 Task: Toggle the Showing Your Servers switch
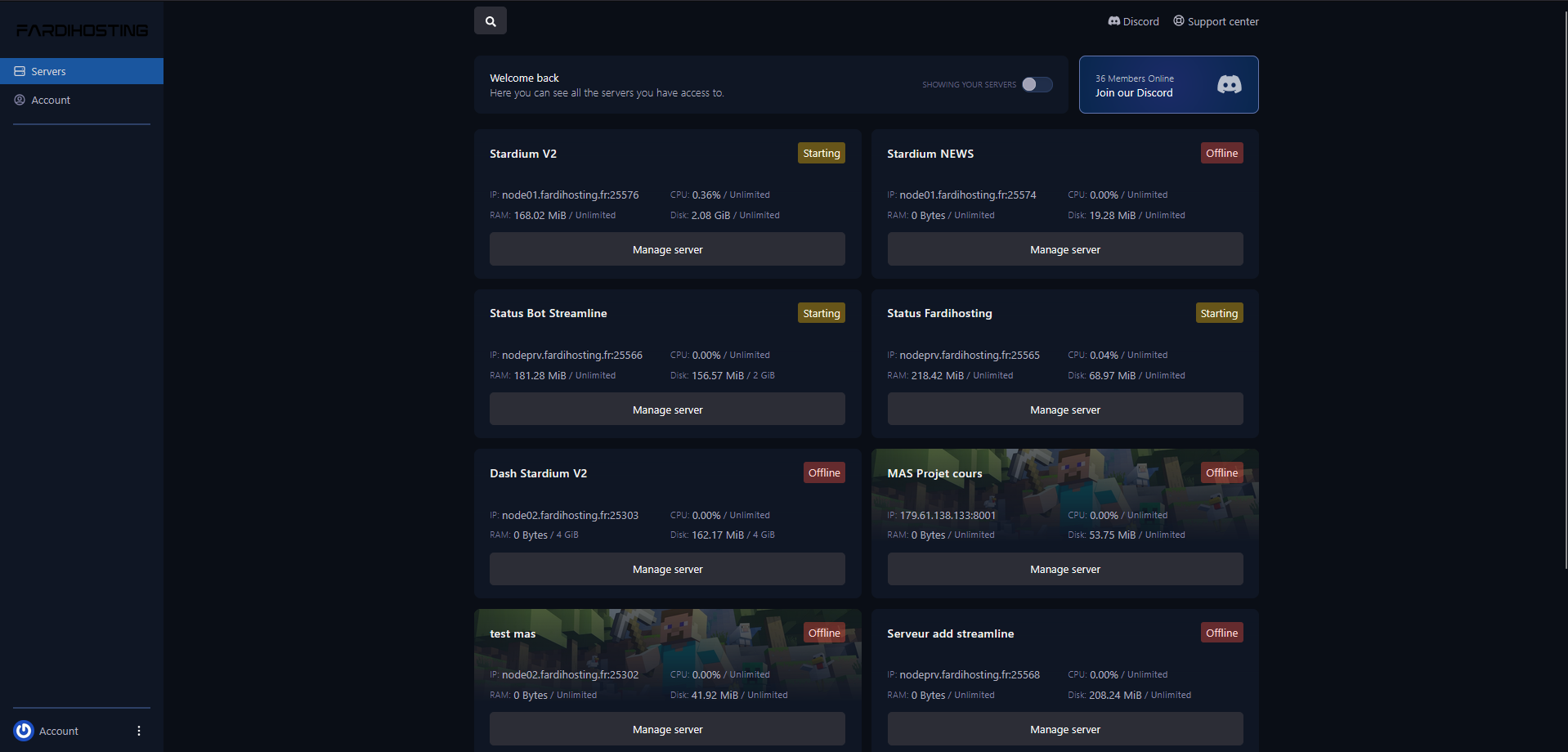[x=1037, y=84]
